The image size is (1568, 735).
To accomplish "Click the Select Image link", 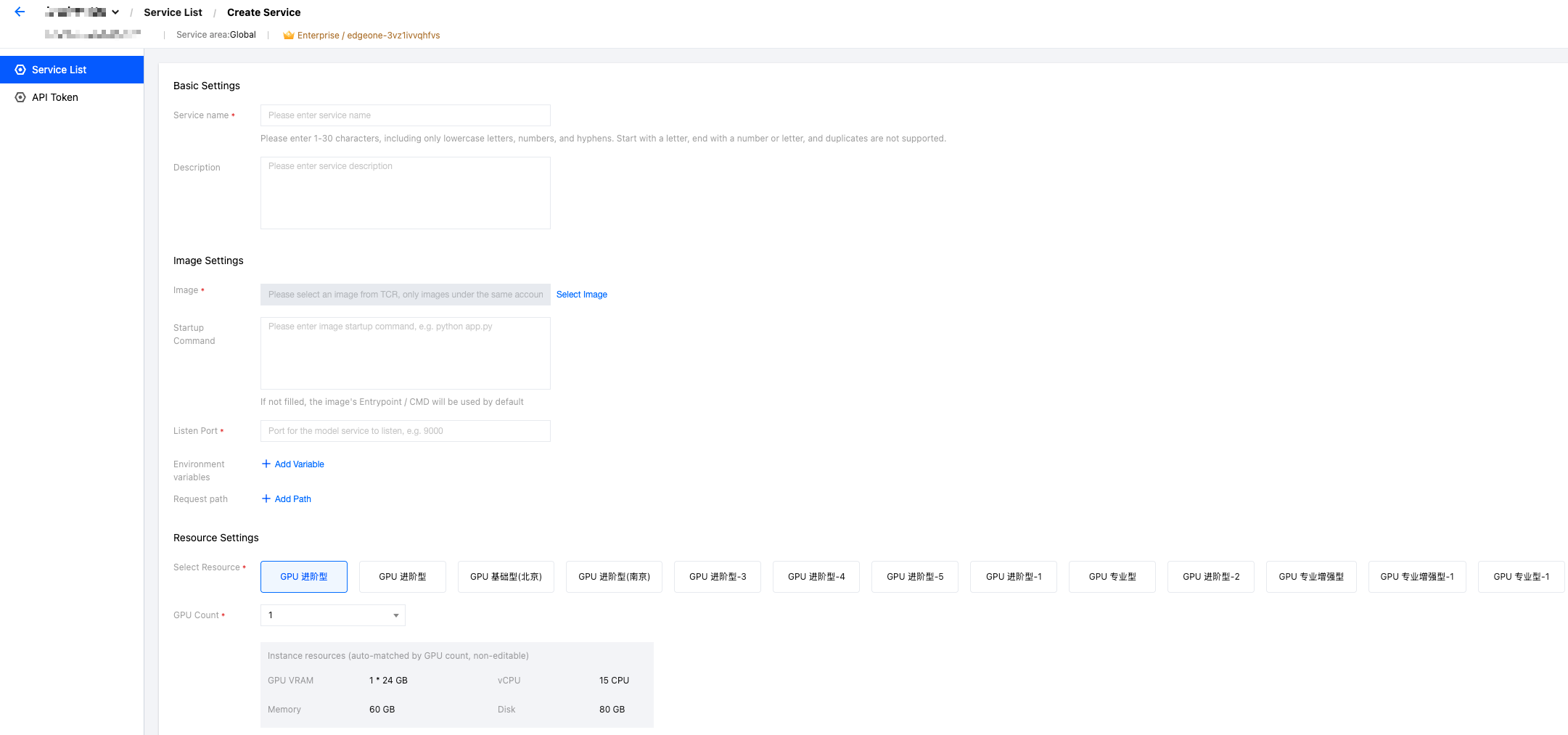I will pos(582,295).
